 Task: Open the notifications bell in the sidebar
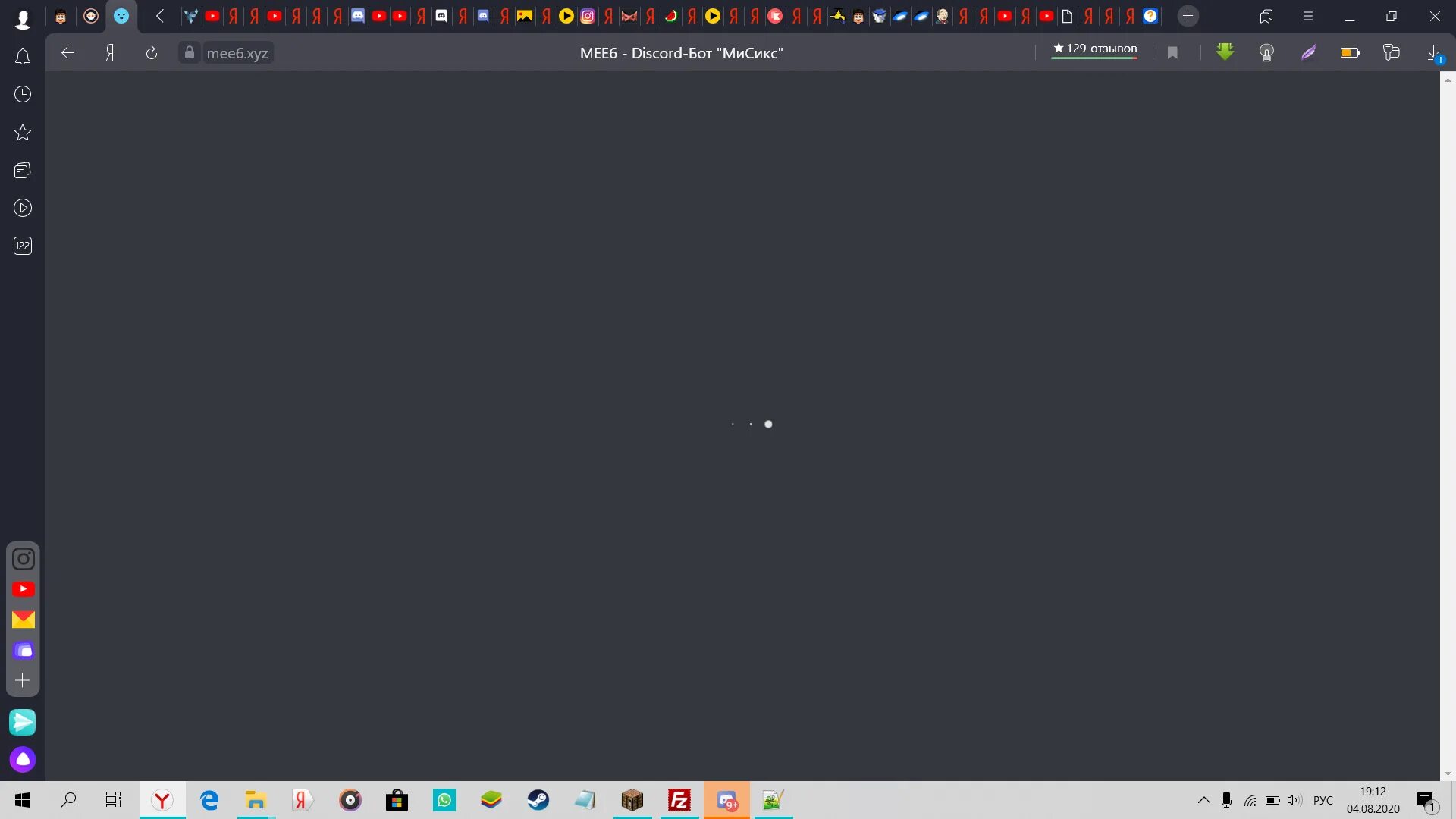coord(23,57)
